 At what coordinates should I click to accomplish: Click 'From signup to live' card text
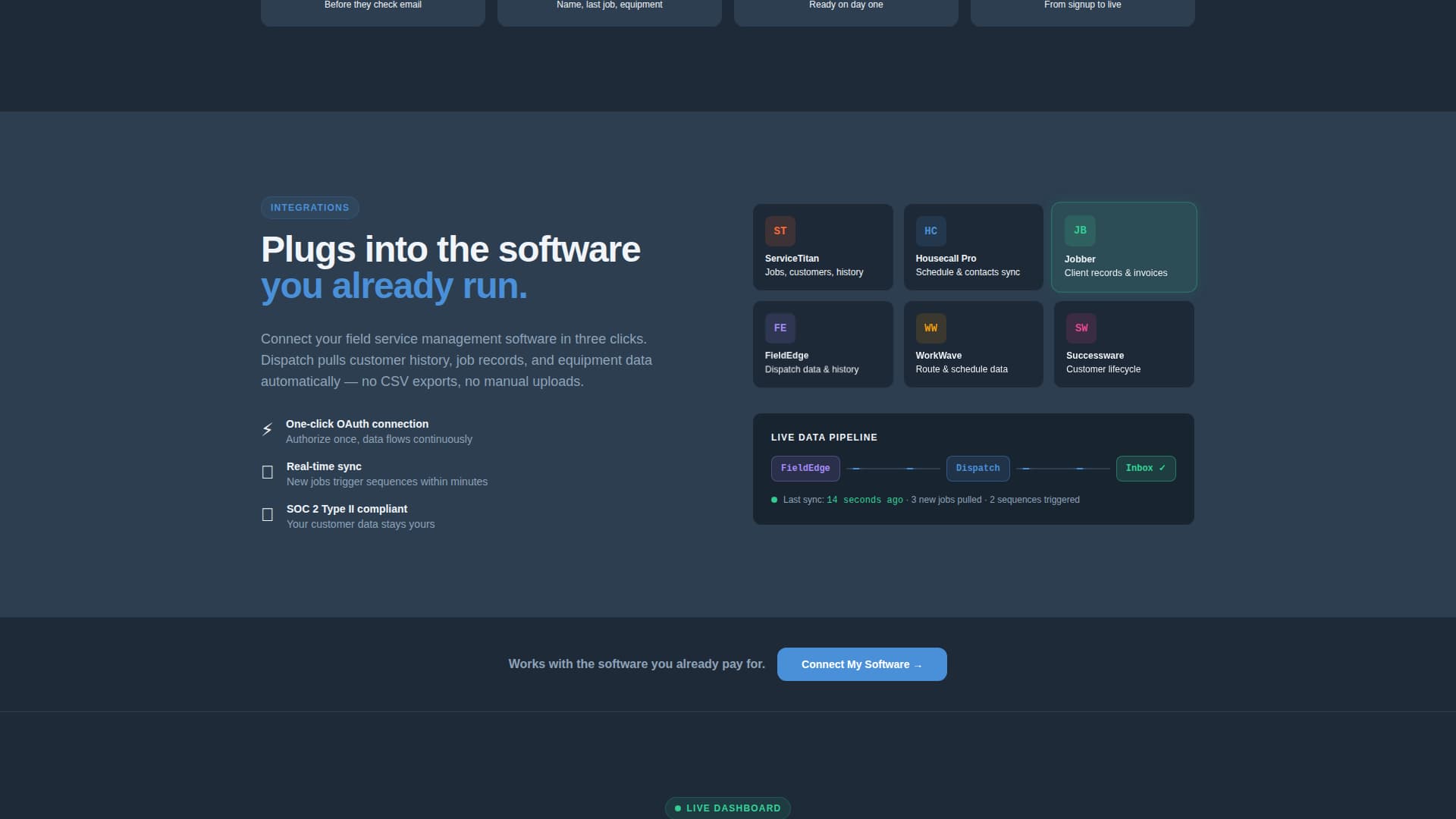point(1083,5)
